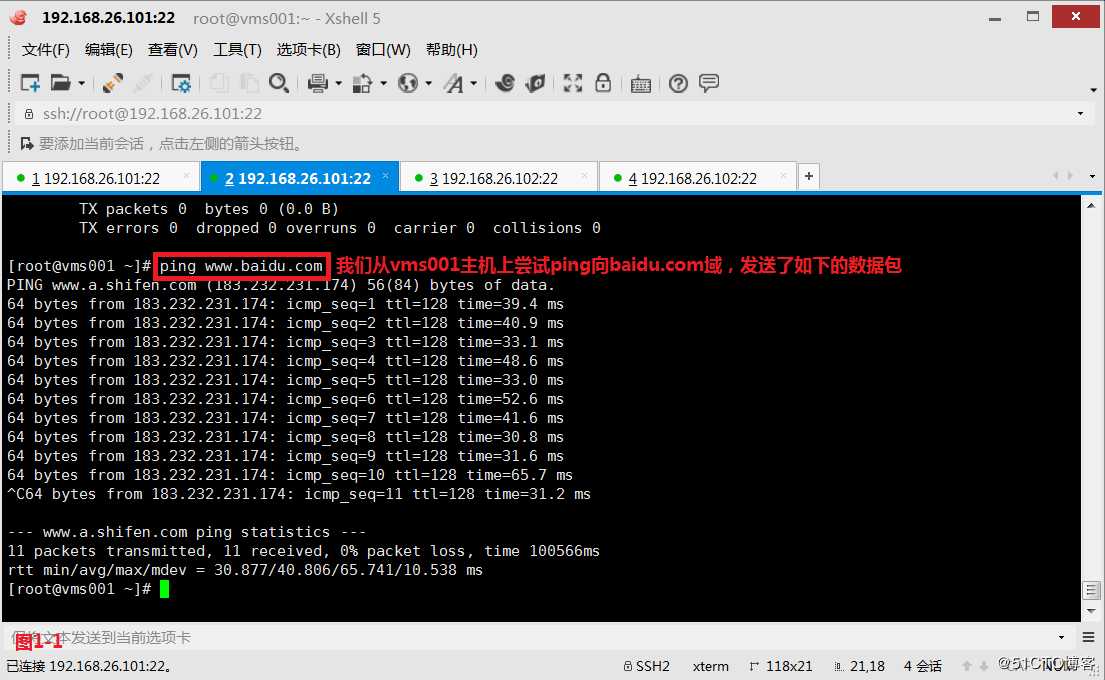
Task: Close tab 1 192.168.26.101:22
Action: (187, 175)
